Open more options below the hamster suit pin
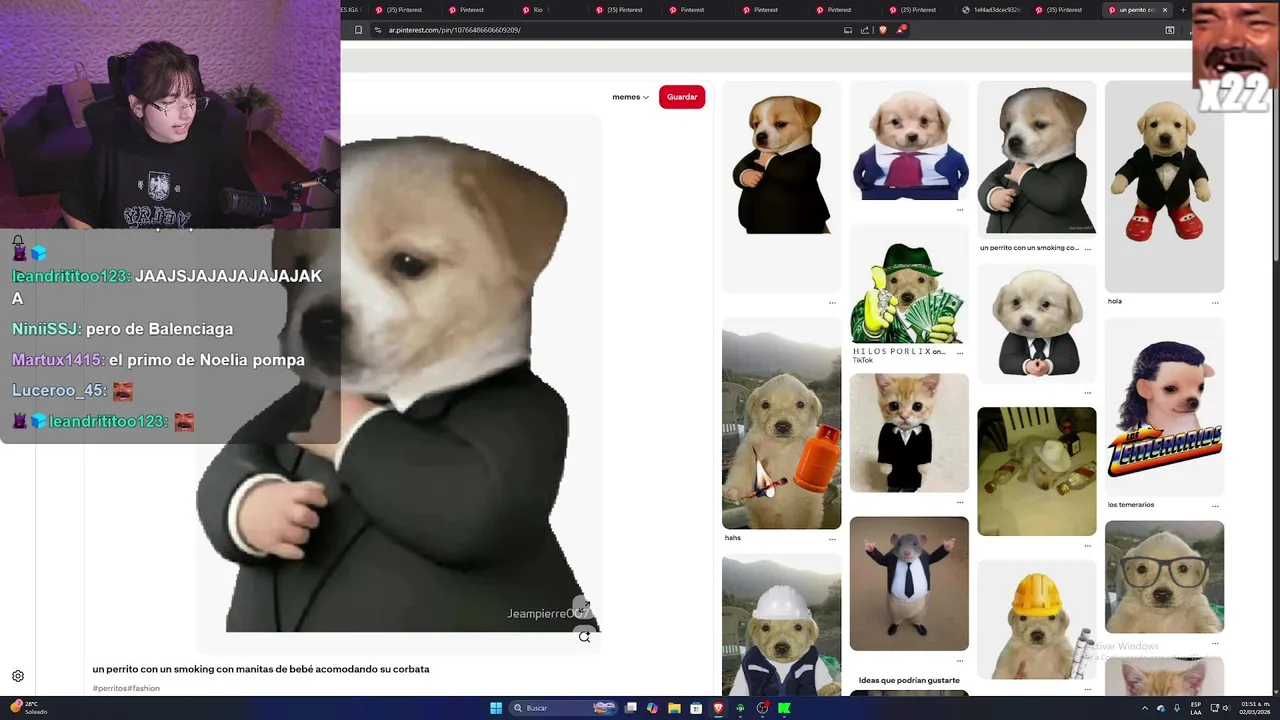Image resolution: width=1280 pixels, height=720 pixels. [960, 661]
